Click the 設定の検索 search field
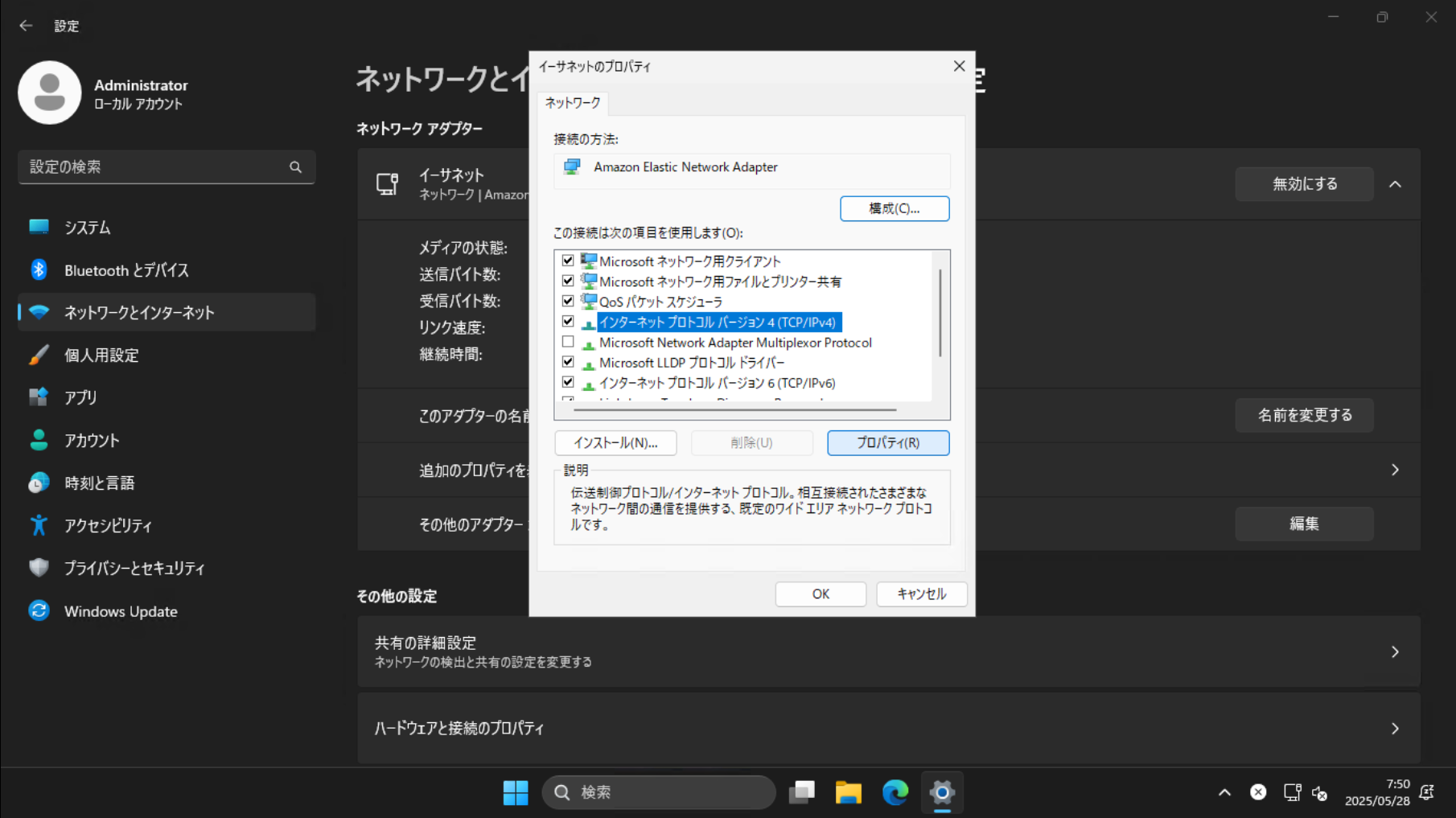The height and width of the screenshot is (818, 1456). tap(167, 167)
